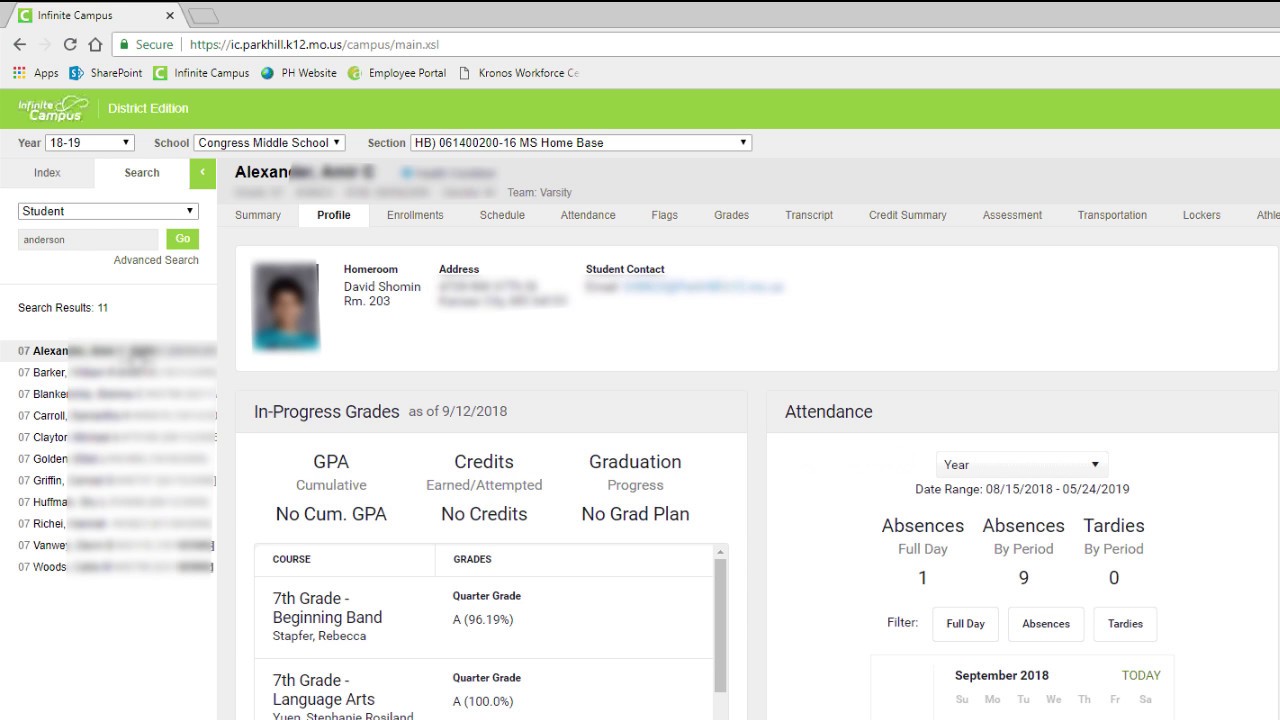Open the Summary tab
1280x720 pixels.
point(258,215)
